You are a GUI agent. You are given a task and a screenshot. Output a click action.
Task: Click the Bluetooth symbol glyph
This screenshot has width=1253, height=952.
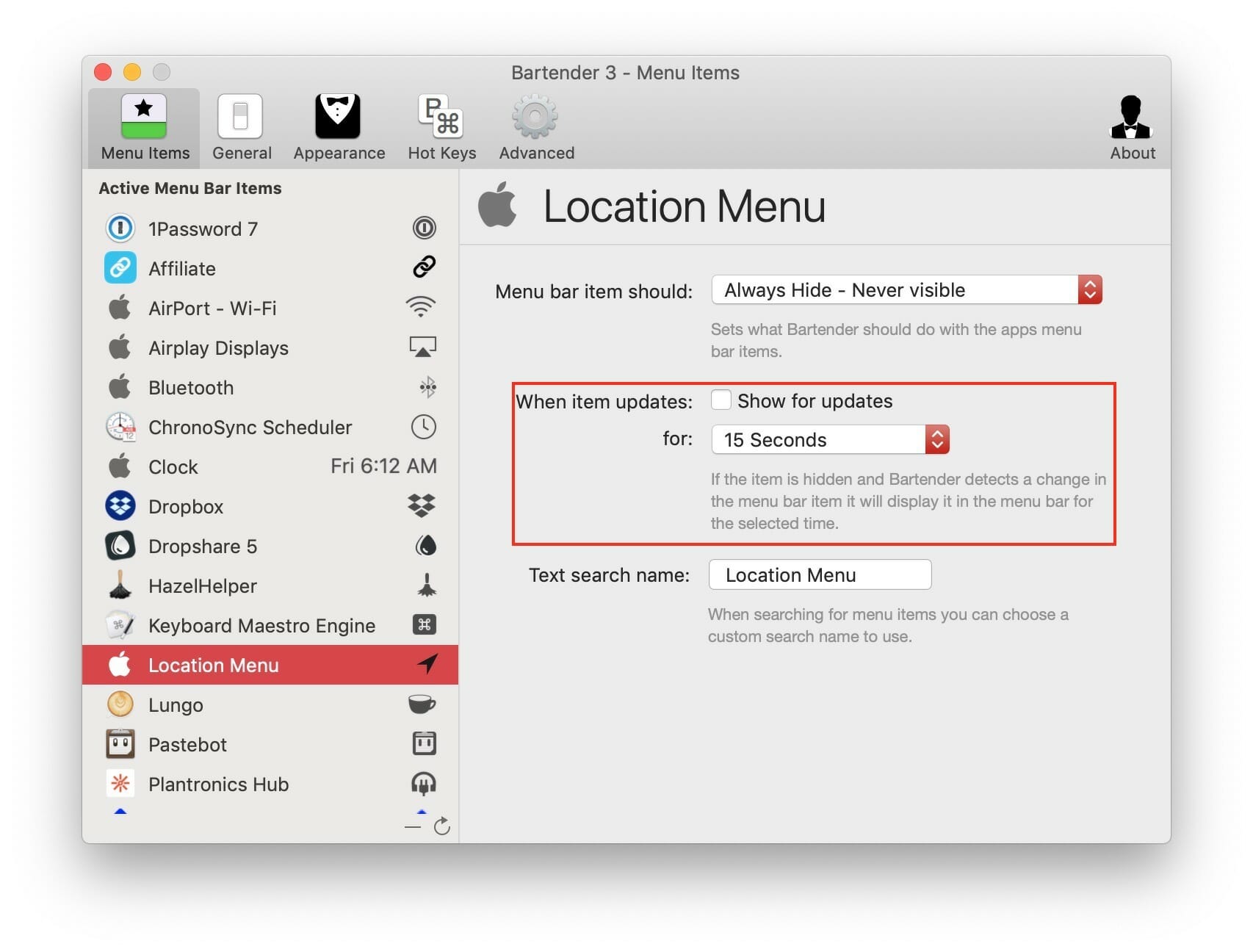click(x=427, y=386)
